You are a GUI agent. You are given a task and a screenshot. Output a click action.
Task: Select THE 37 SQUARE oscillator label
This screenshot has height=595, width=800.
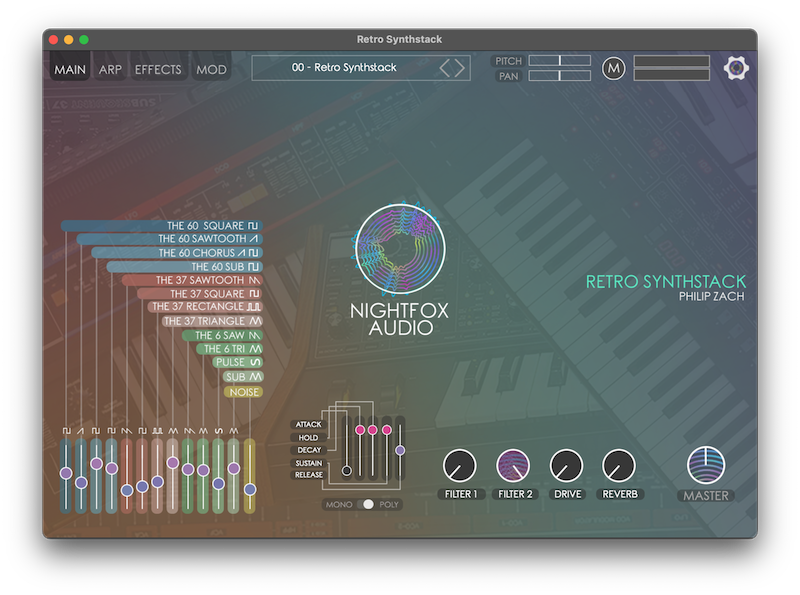pos(199,293)
